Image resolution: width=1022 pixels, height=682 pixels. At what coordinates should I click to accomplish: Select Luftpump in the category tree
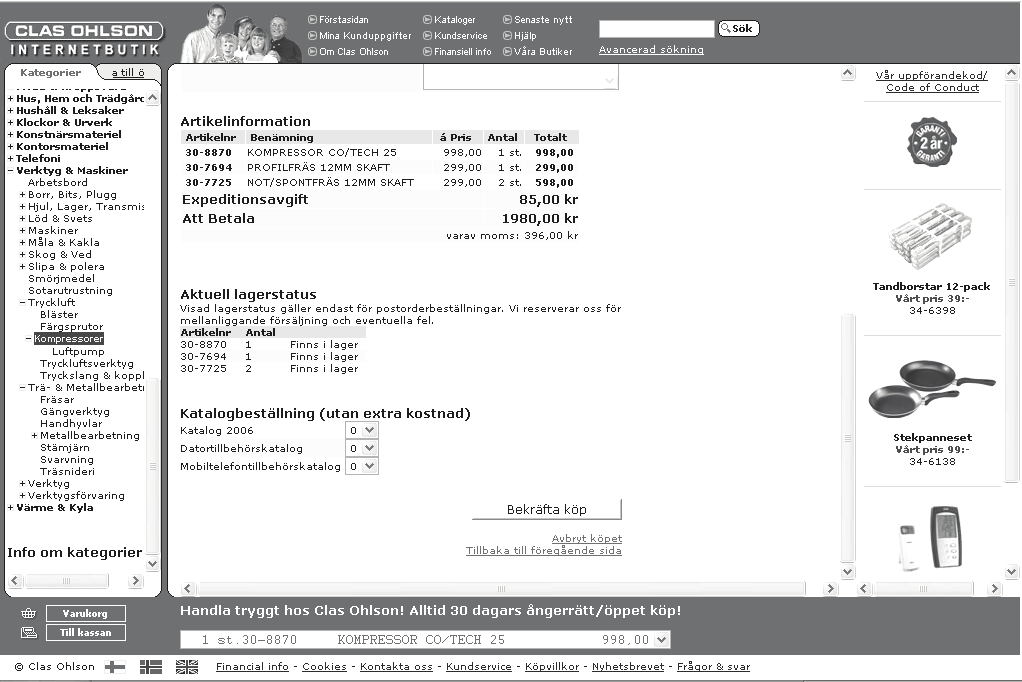78,351
